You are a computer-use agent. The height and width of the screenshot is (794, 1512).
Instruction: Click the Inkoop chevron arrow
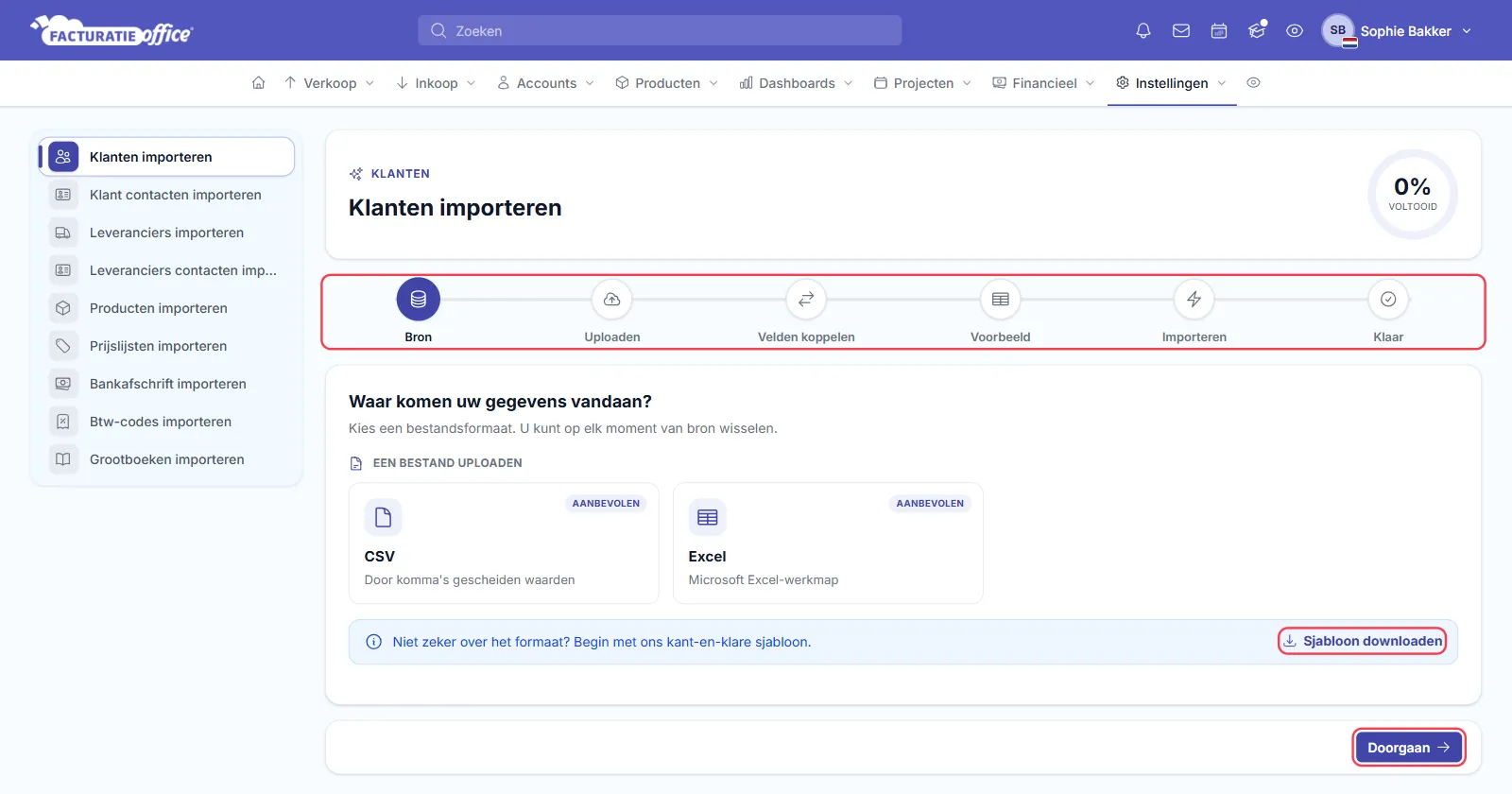[x=471, y=83]
